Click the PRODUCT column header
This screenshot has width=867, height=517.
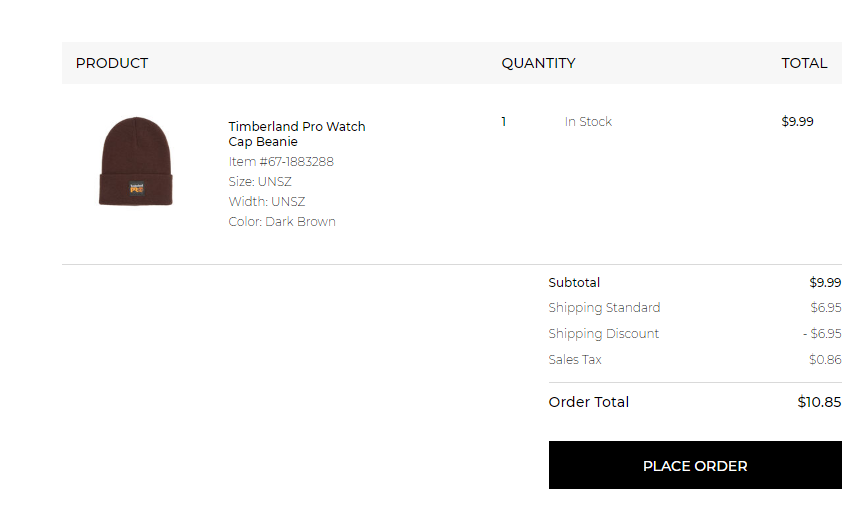[x=112, y=63]
